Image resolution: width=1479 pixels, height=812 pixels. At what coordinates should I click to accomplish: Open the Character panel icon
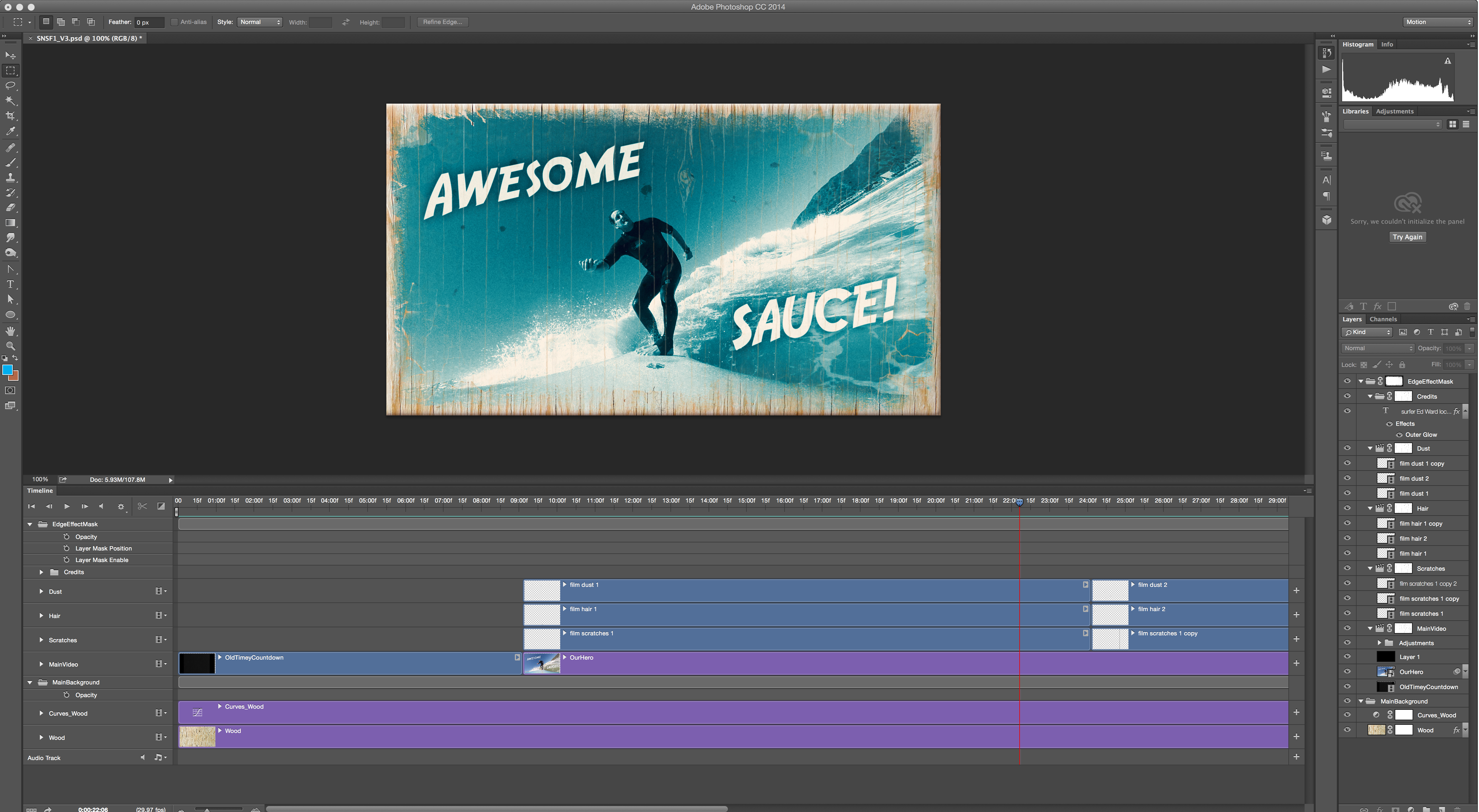(1326, 180)
